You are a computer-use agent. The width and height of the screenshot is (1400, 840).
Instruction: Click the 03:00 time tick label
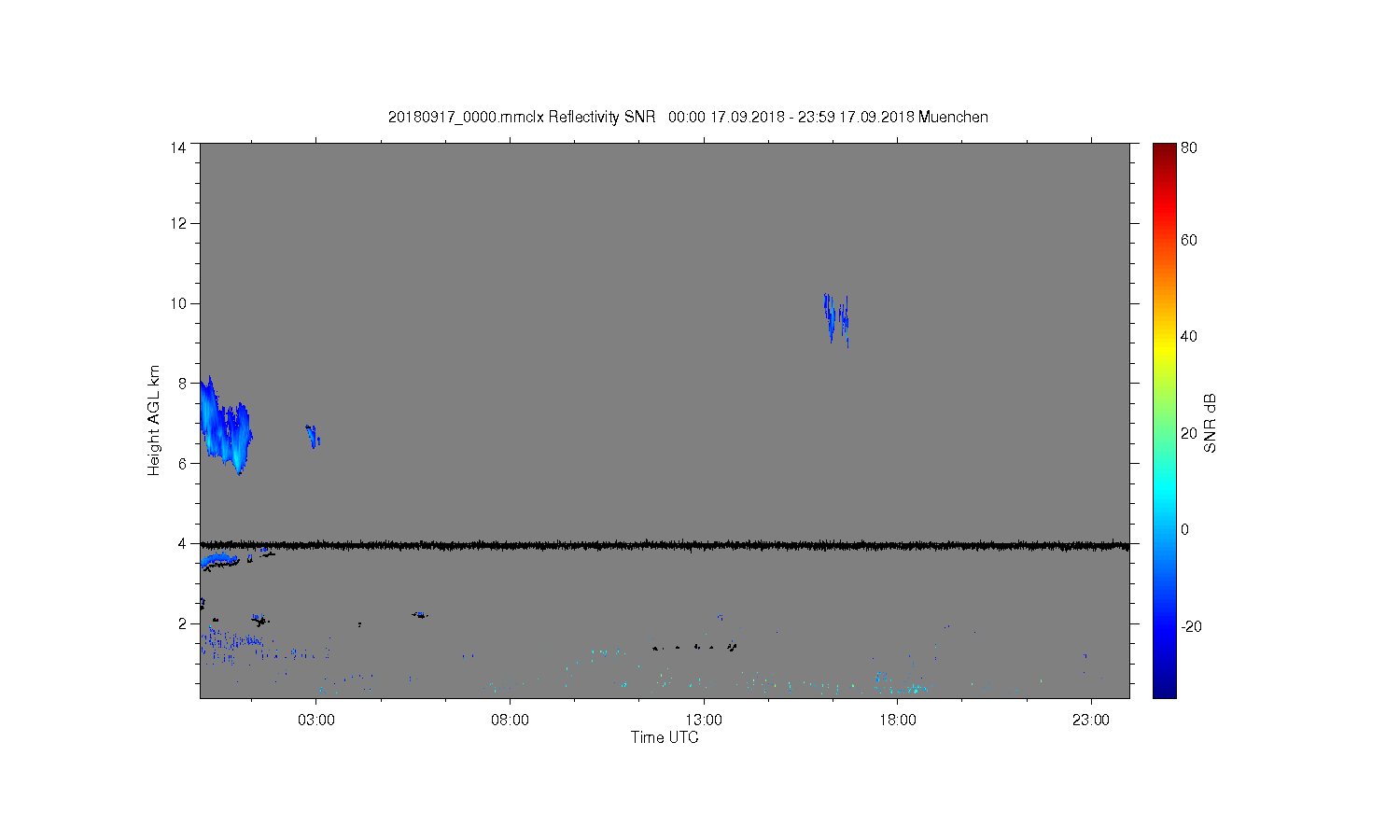(x=315, y=721)
